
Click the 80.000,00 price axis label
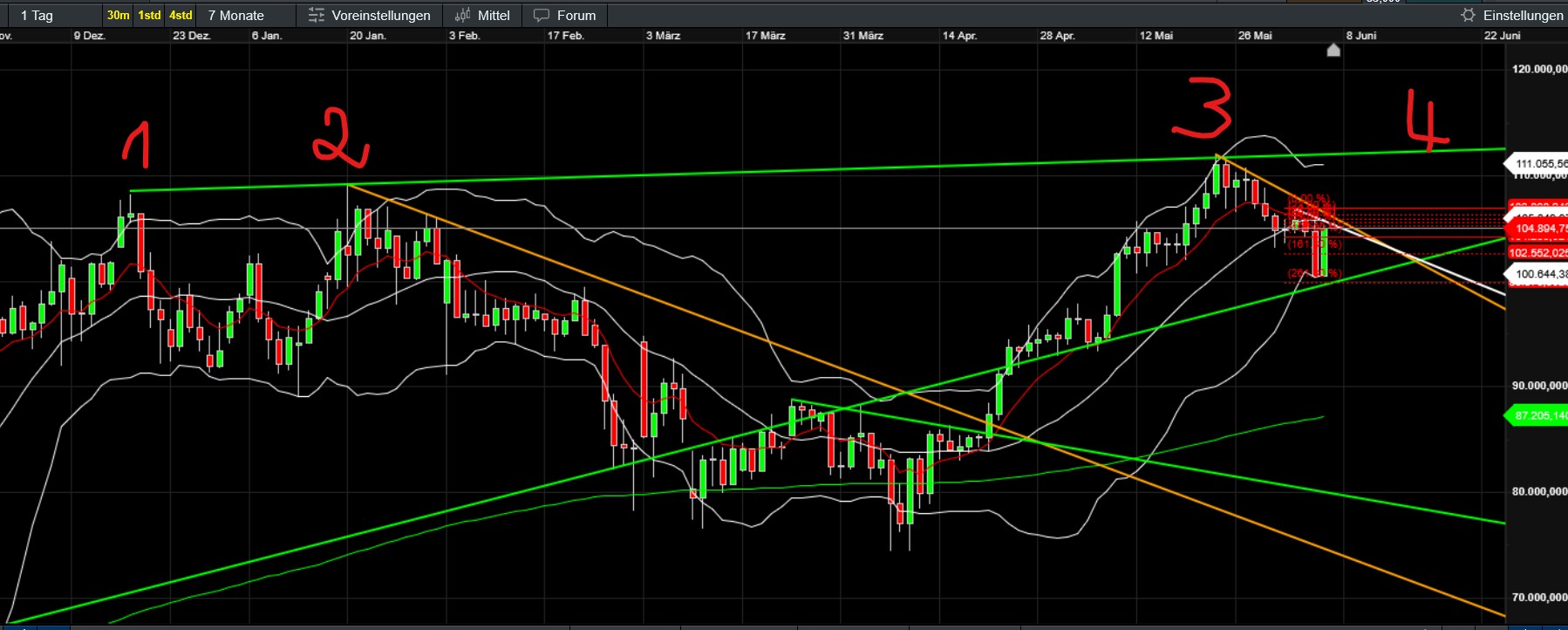coord(1539,491)
